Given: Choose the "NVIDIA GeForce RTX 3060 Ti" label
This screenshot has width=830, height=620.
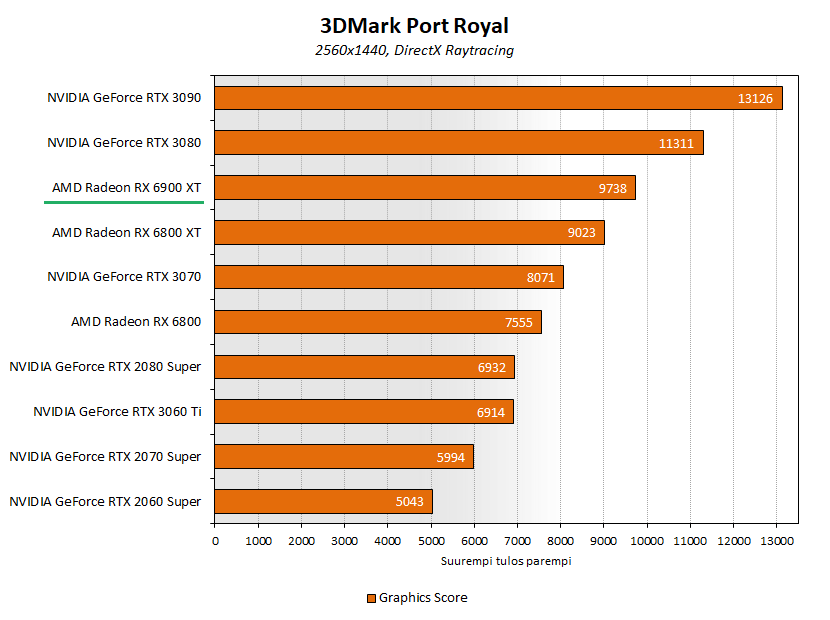Looking at the screenshot, I should click(117, 411).
